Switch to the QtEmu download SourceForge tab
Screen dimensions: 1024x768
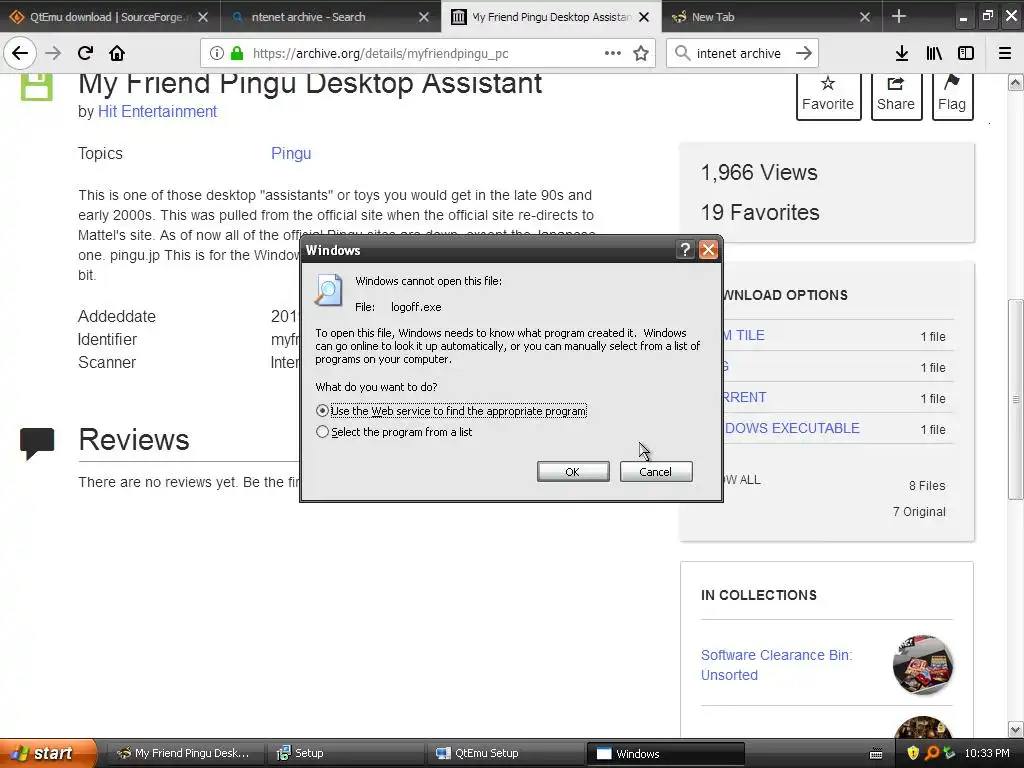coord(108,17)
